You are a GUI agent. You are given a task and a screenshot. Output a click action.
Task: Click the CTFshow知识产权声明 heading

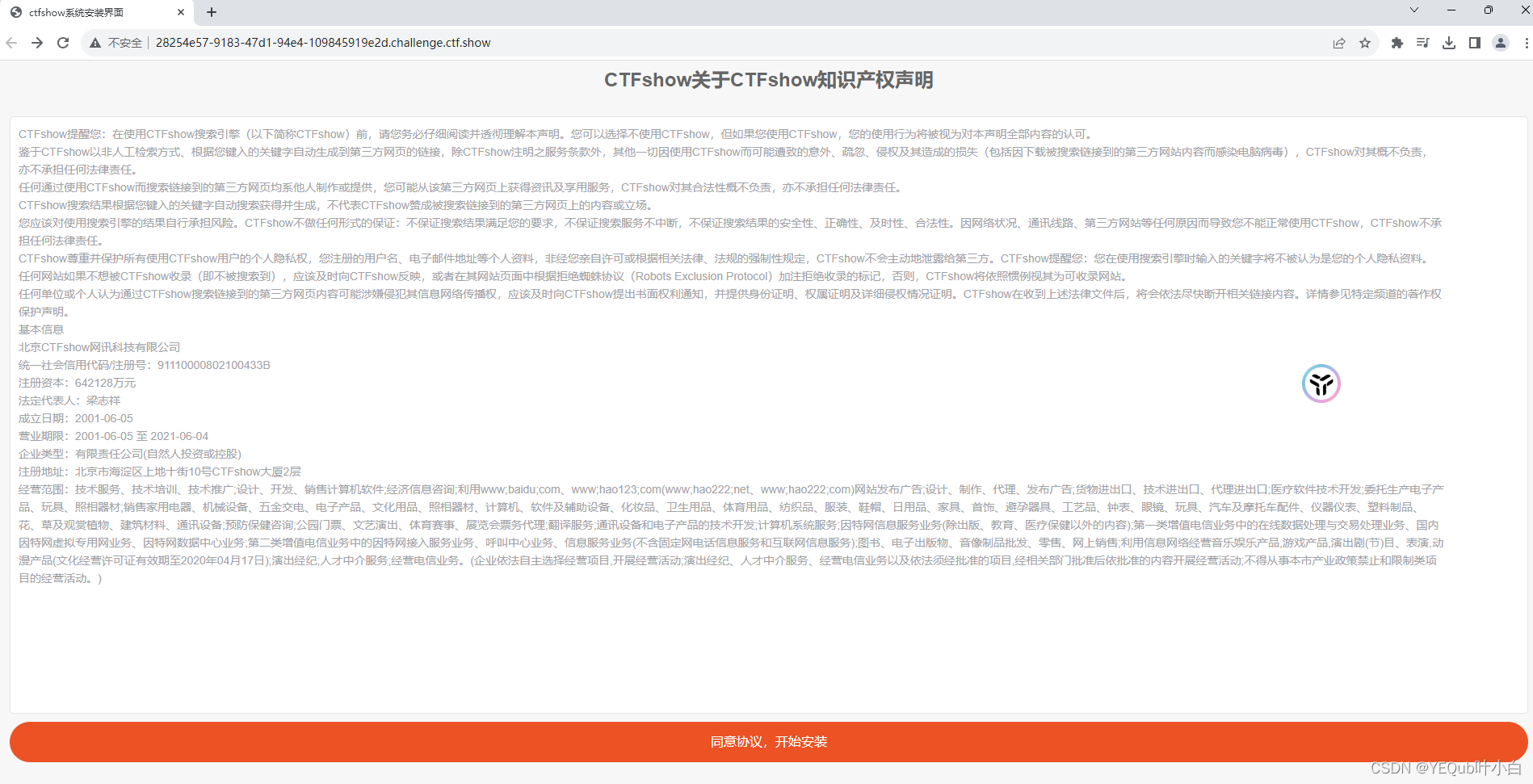(x=769, y=80)
